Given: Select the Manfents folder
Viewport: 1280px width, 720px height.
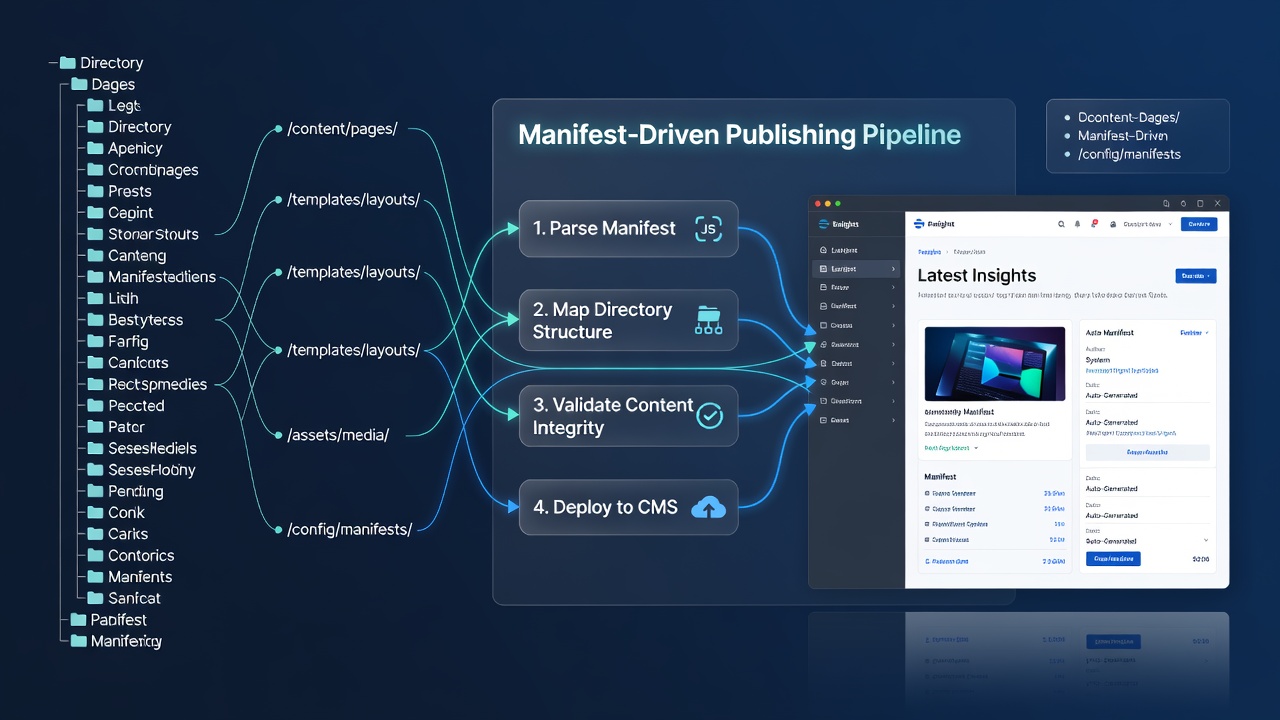Looking at the screenshot, I should coord(129,576).
